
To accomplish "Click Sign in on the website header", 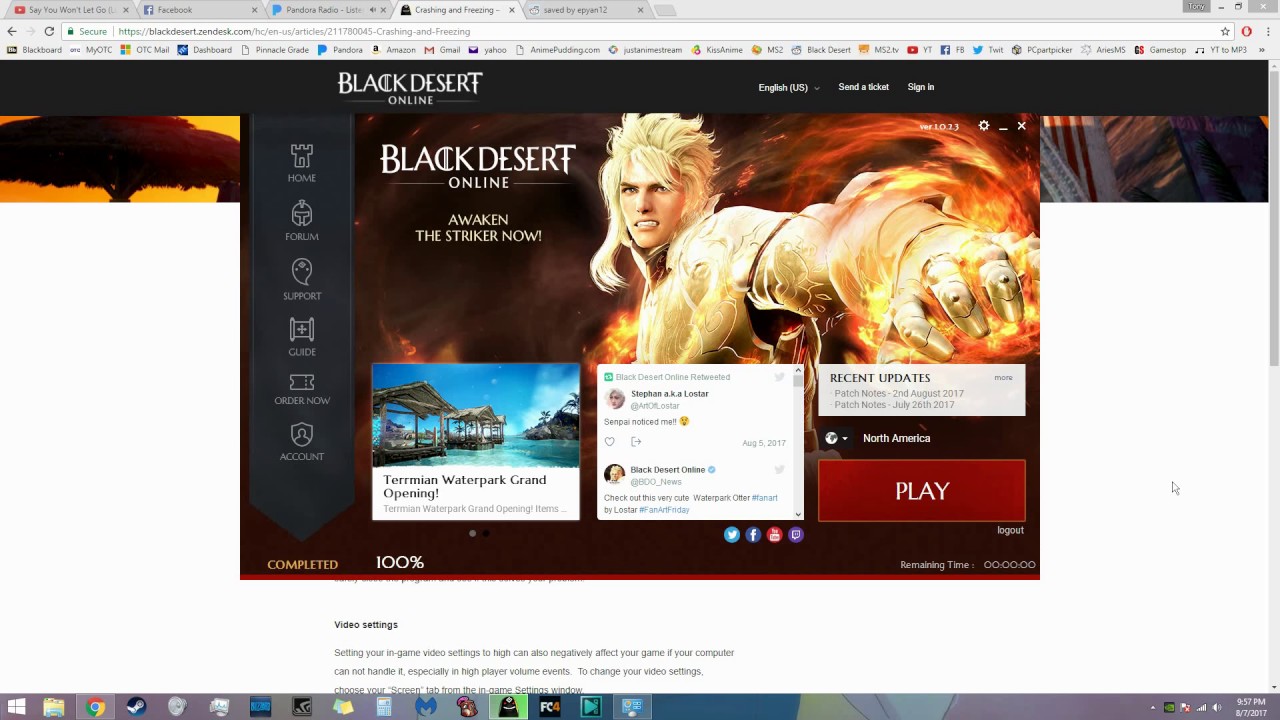I will 920,87.
